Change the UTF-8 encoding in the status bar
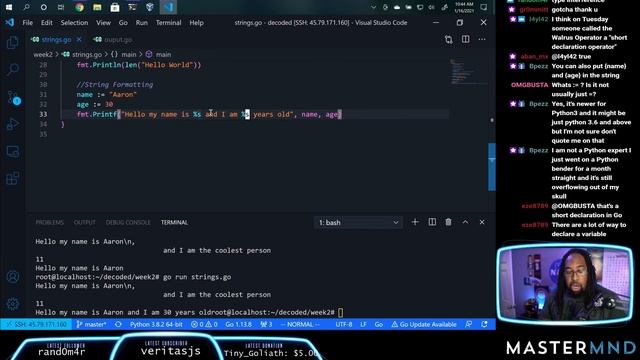The width and height of the screenshot is (640, 360). tap(344, 324)
